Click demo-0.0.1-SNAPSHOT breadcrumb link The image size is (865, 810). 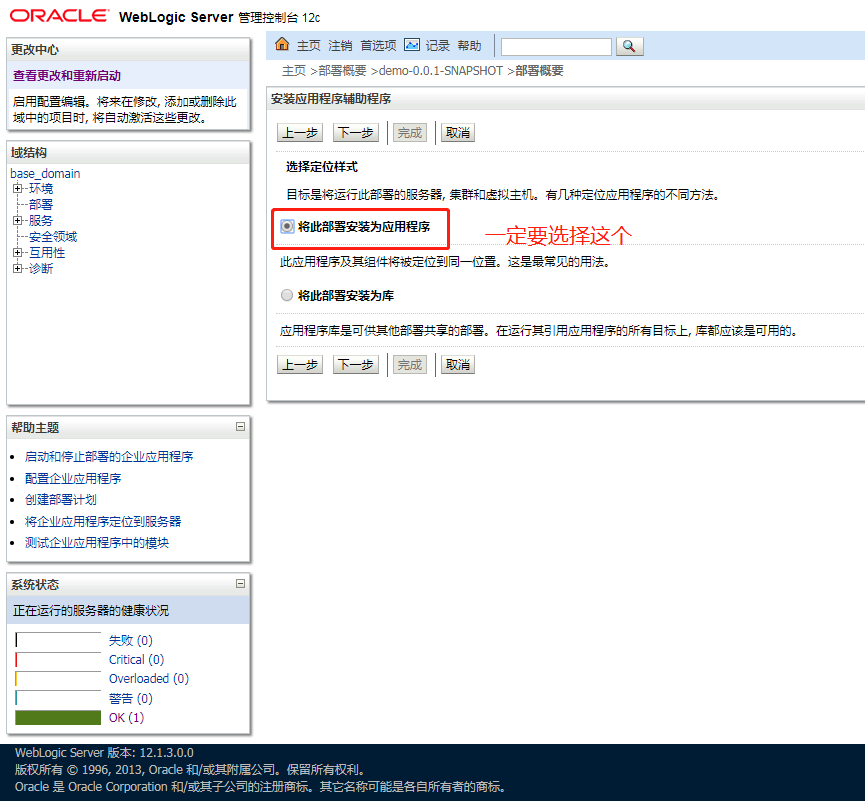pos(441,71)
